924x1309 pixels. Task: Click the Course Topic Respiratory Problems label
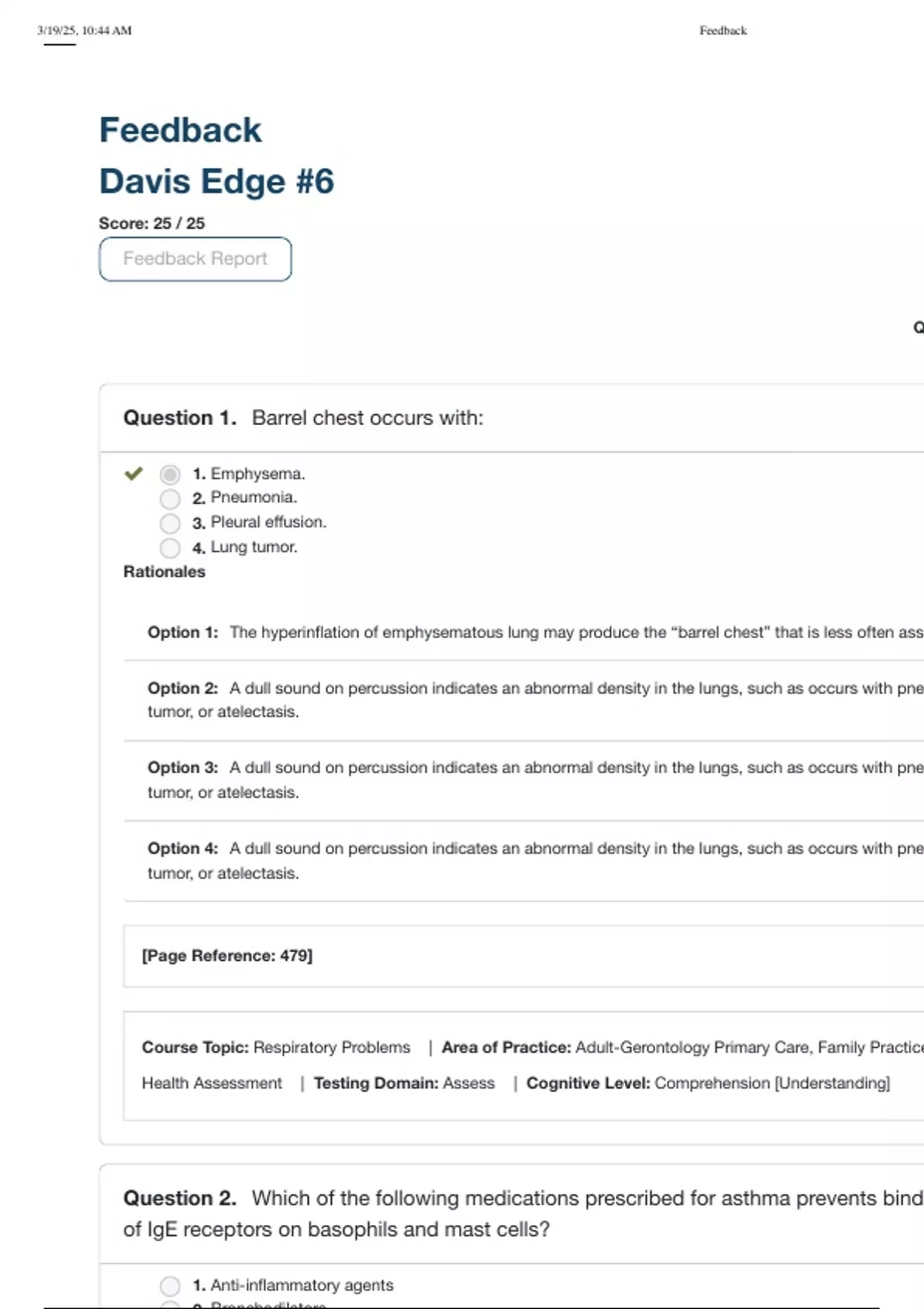tap(276, 1047)
